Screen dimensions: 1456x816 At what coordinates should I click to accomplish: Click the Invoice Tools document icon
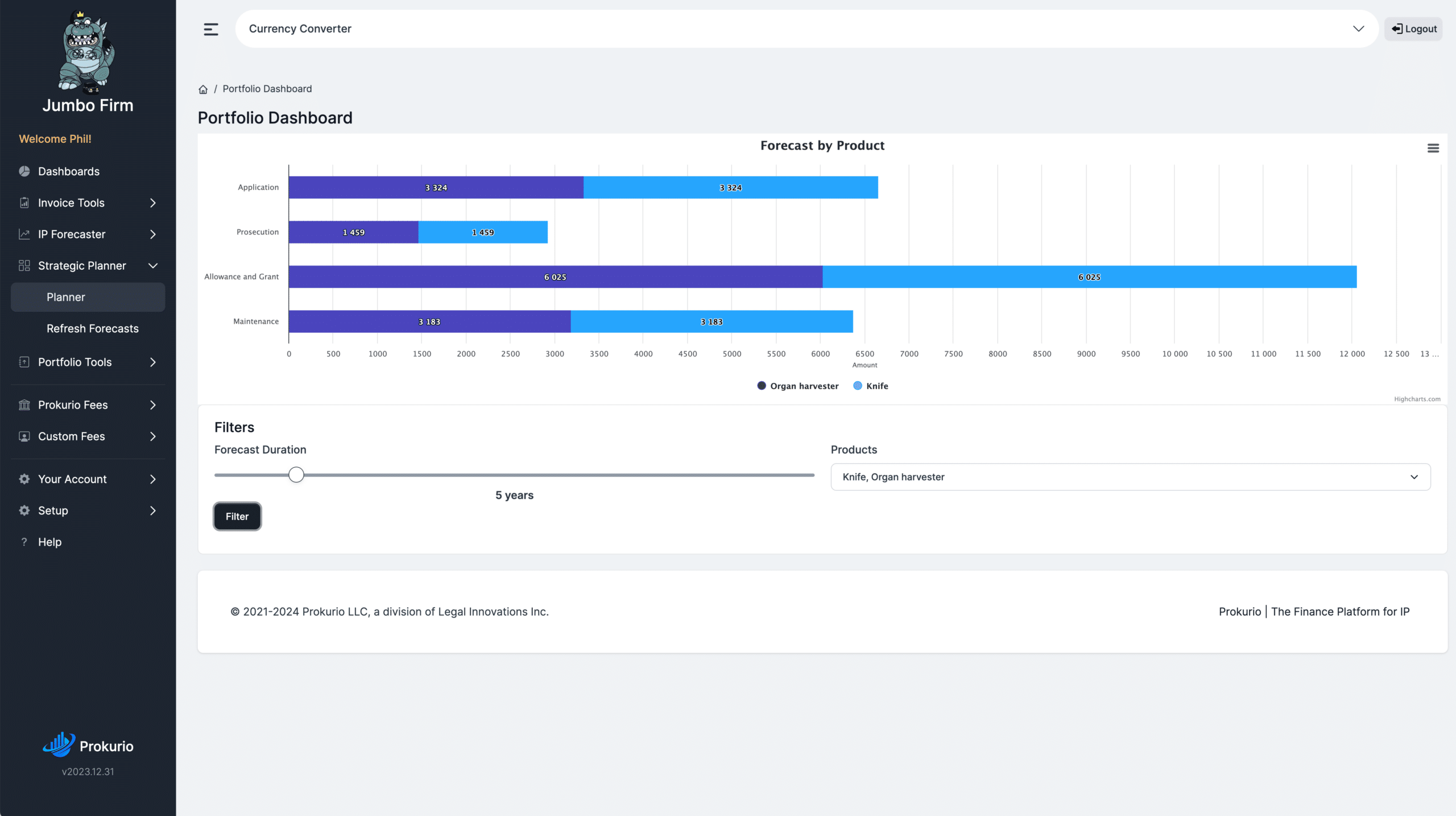24,203
